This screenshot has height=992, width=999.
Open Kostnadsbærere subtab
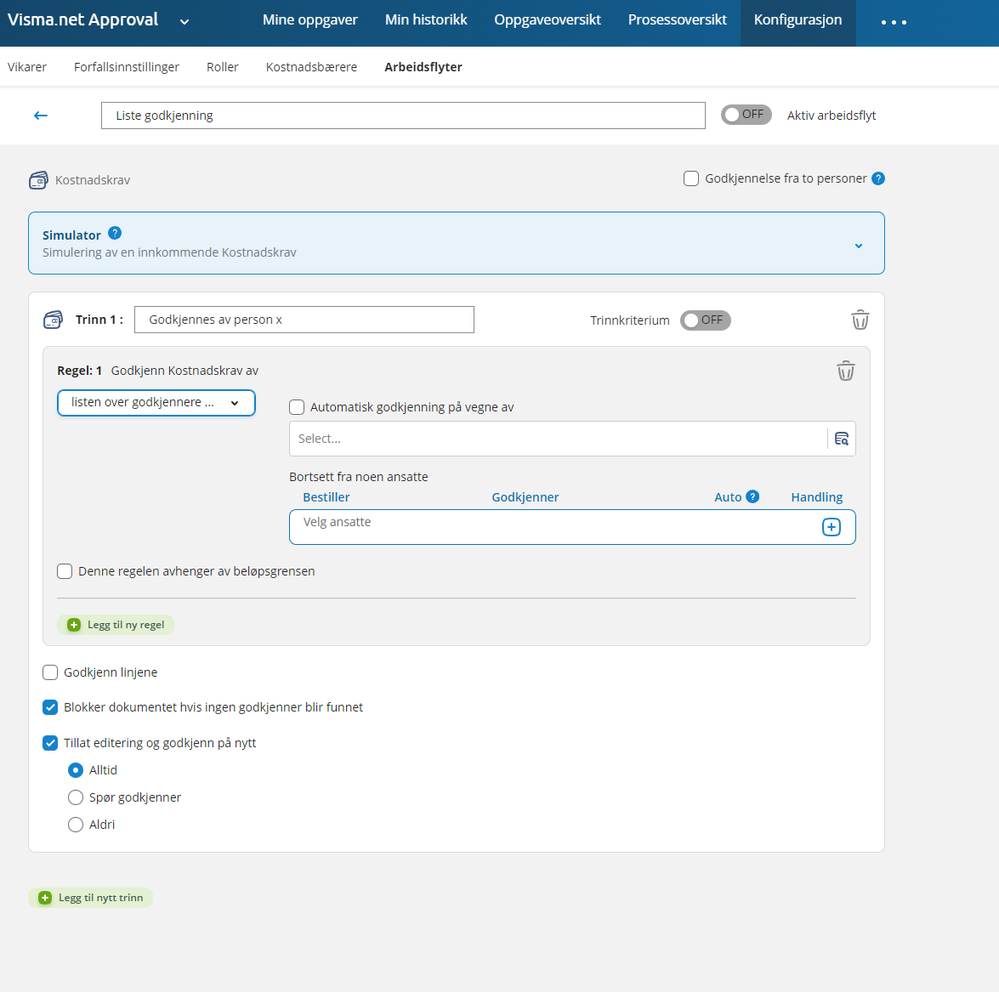tap(312, 67)
